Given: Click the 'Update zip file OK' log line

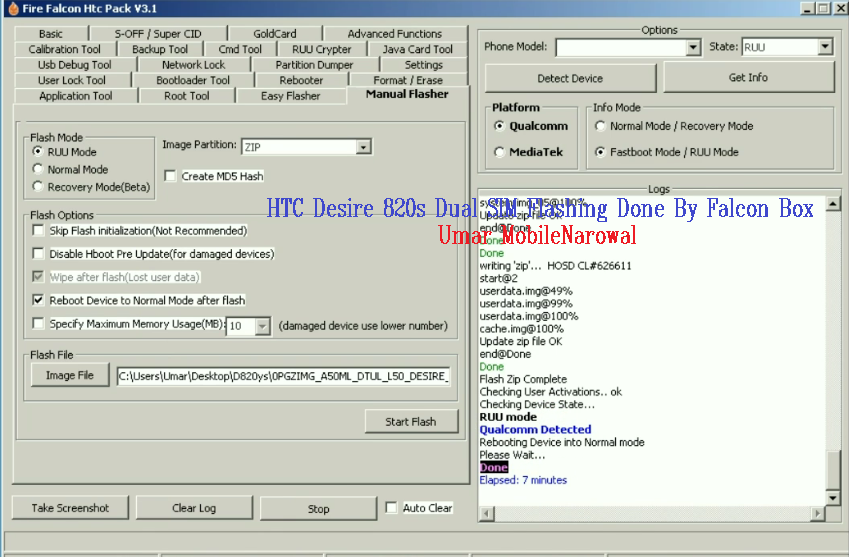Looking at the screenshot, I should 520,342.
